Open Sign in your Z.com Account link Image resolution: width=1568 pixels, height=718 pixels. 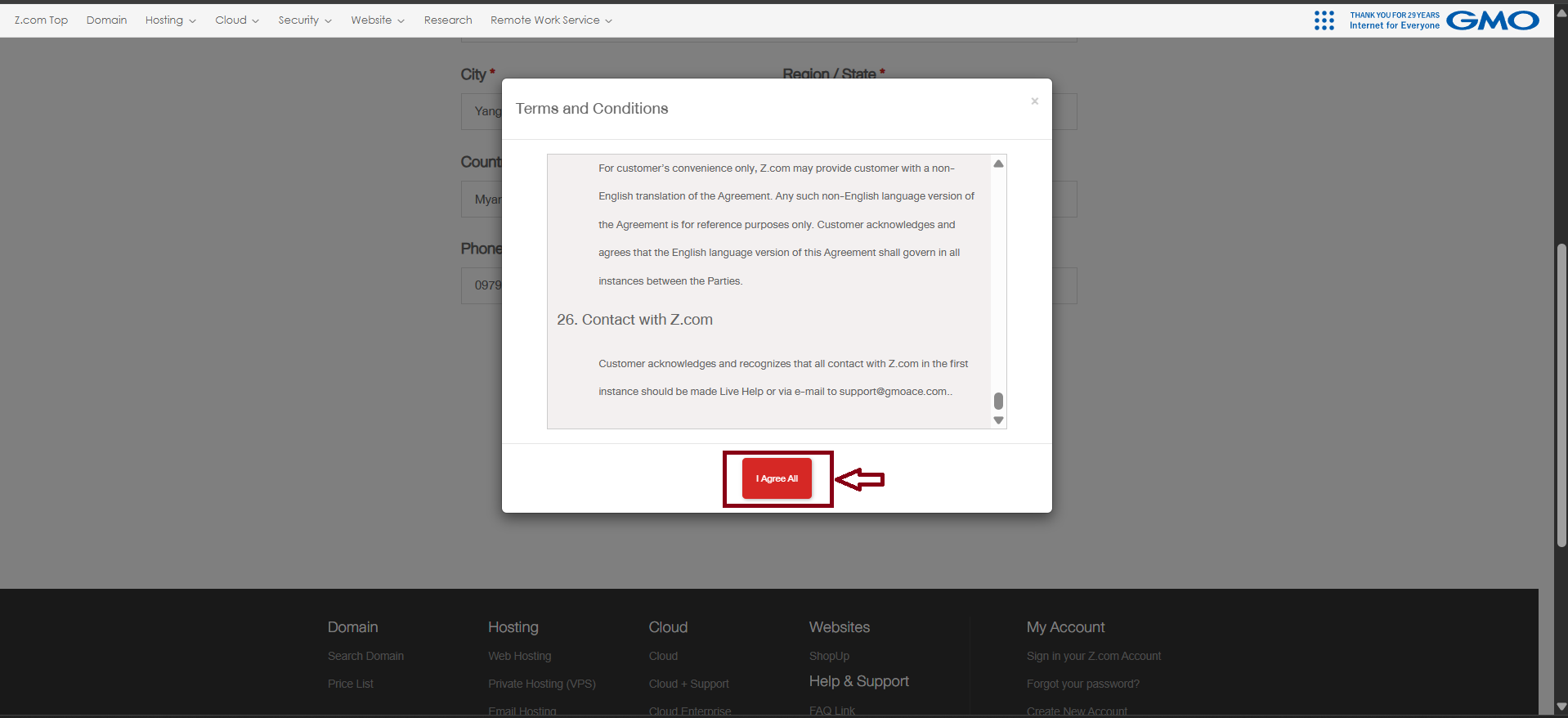tap(1093, 656)
